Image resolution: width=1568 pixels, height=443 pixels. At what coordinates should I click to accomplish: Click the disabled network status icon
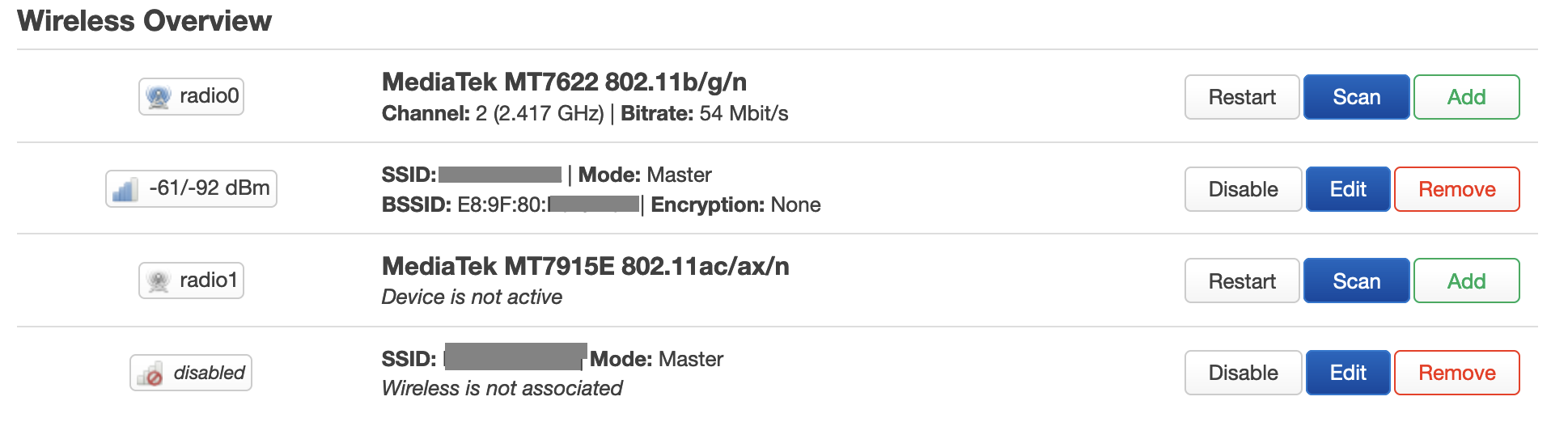[150, 373]
